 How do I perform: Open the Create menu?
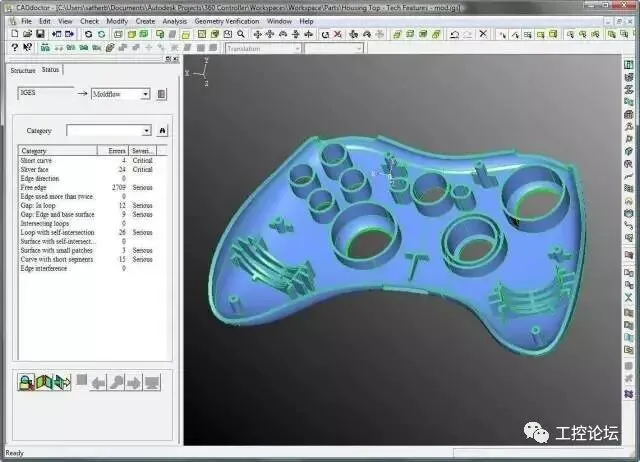click(145, 21)
